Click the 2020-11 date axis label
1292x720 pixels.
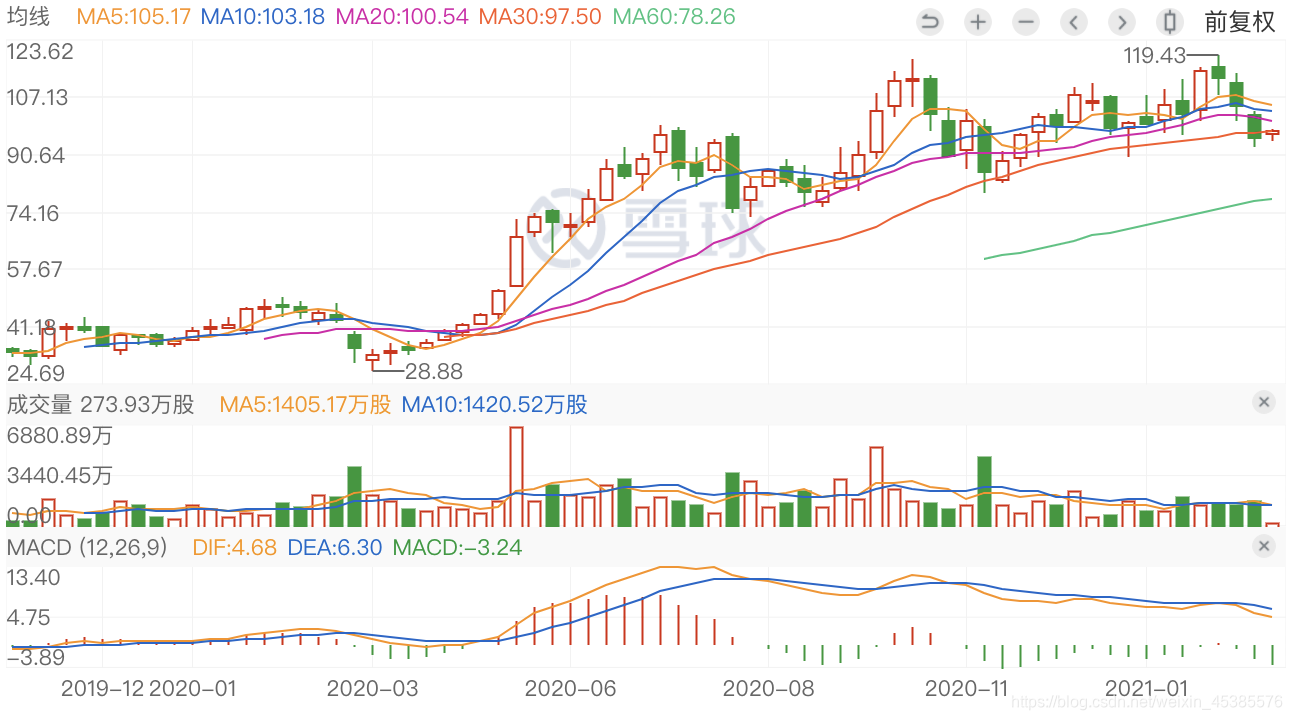coord(965,688)
